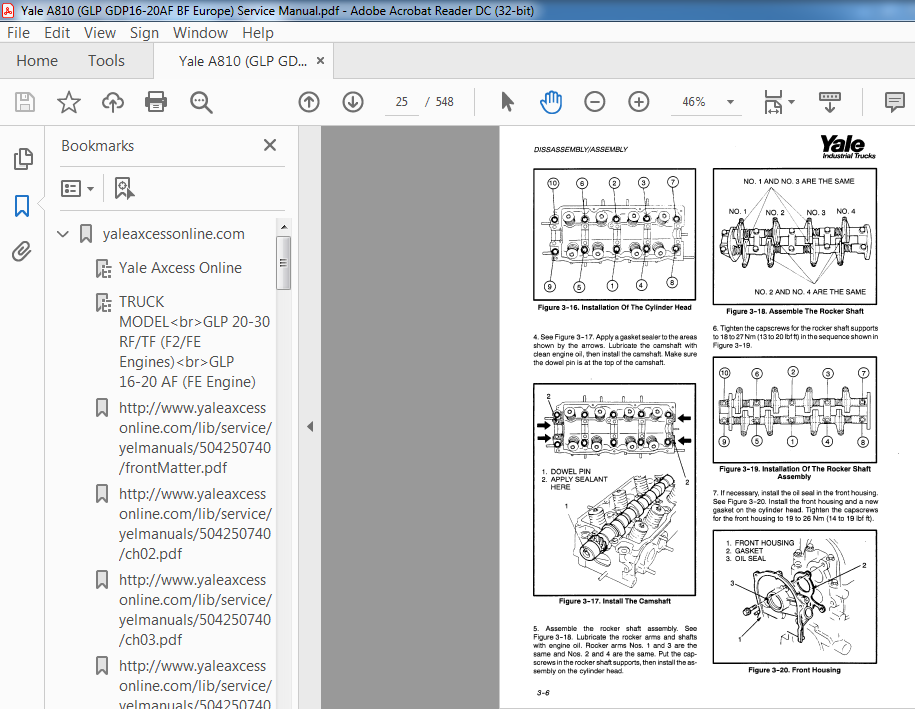
Task: Open the File menu
Action: pos(18,33)
